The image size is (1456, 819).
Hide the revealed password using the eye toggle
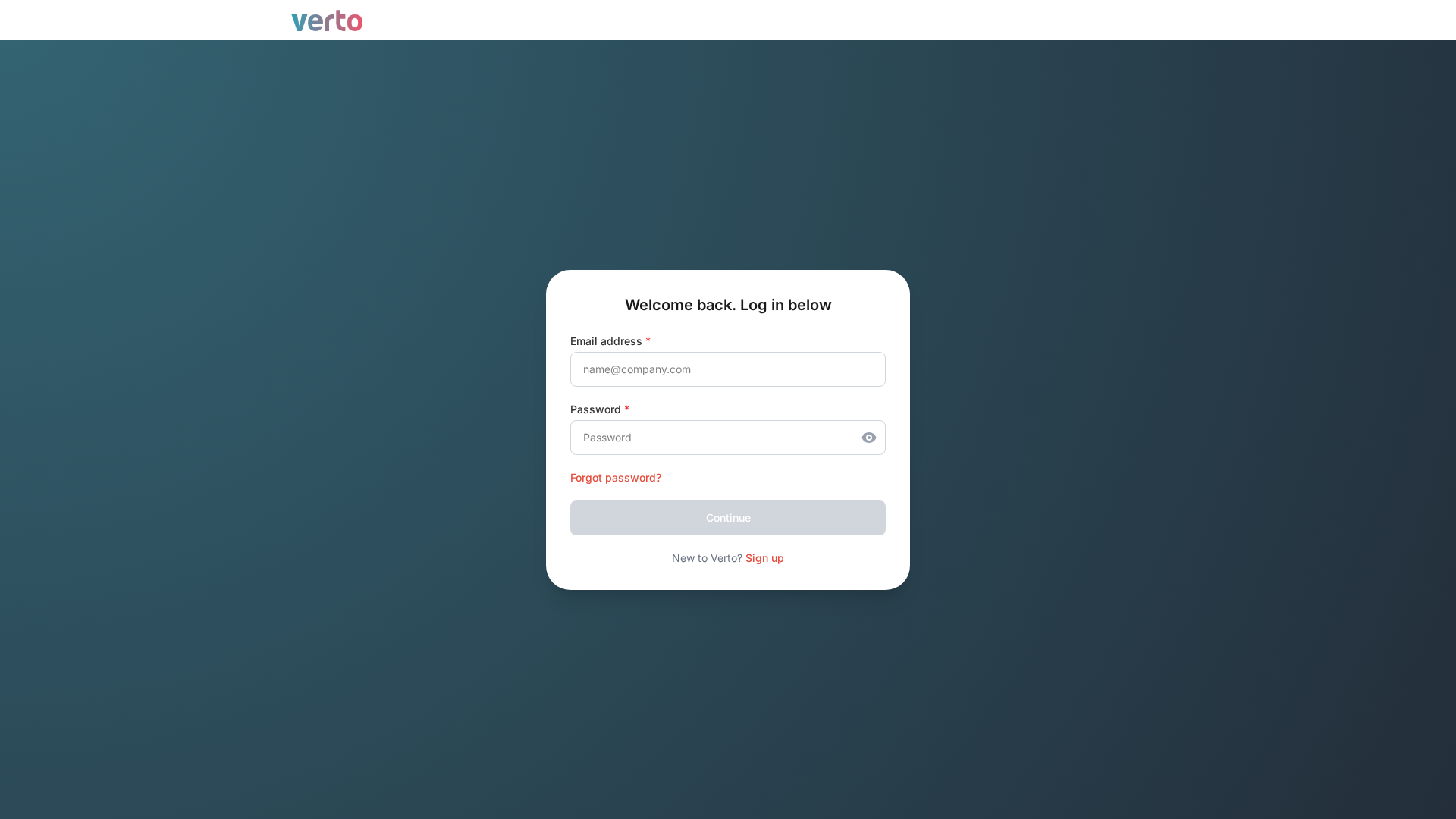click(x=868, y=438)
